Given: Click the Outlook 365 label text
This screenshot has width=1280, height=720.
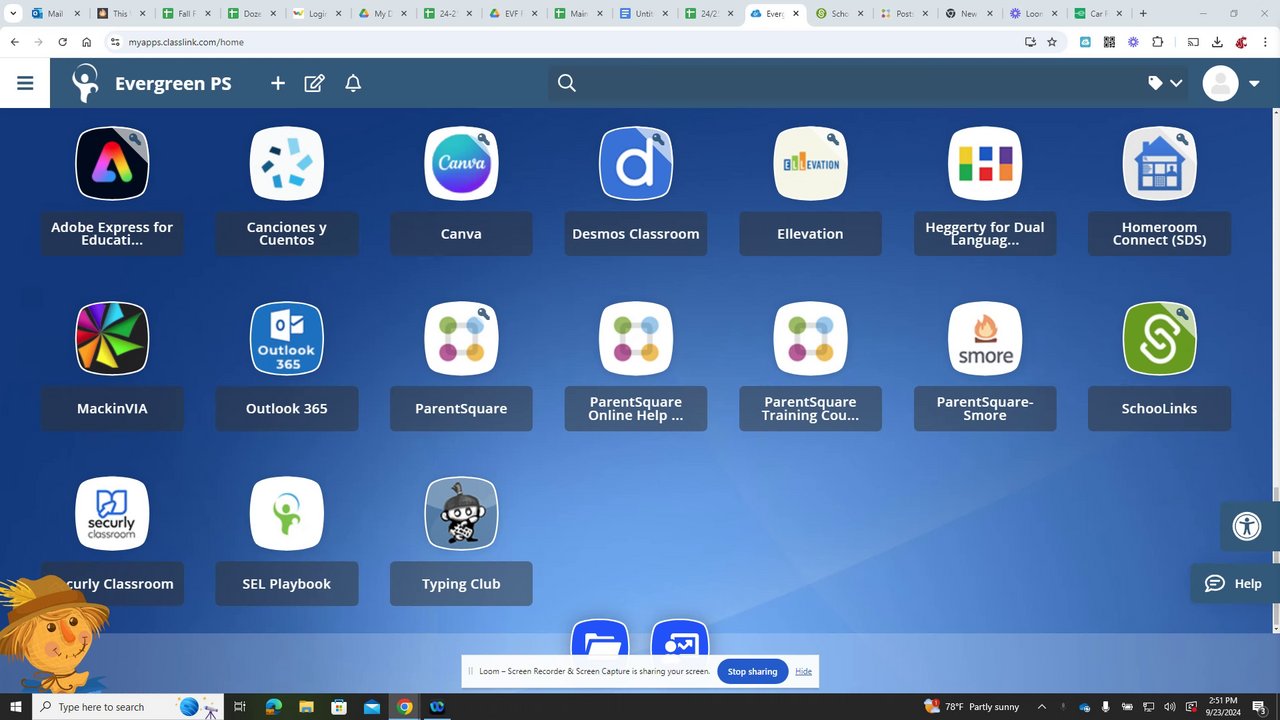Looking at the screenshot, I should (287, 409).
